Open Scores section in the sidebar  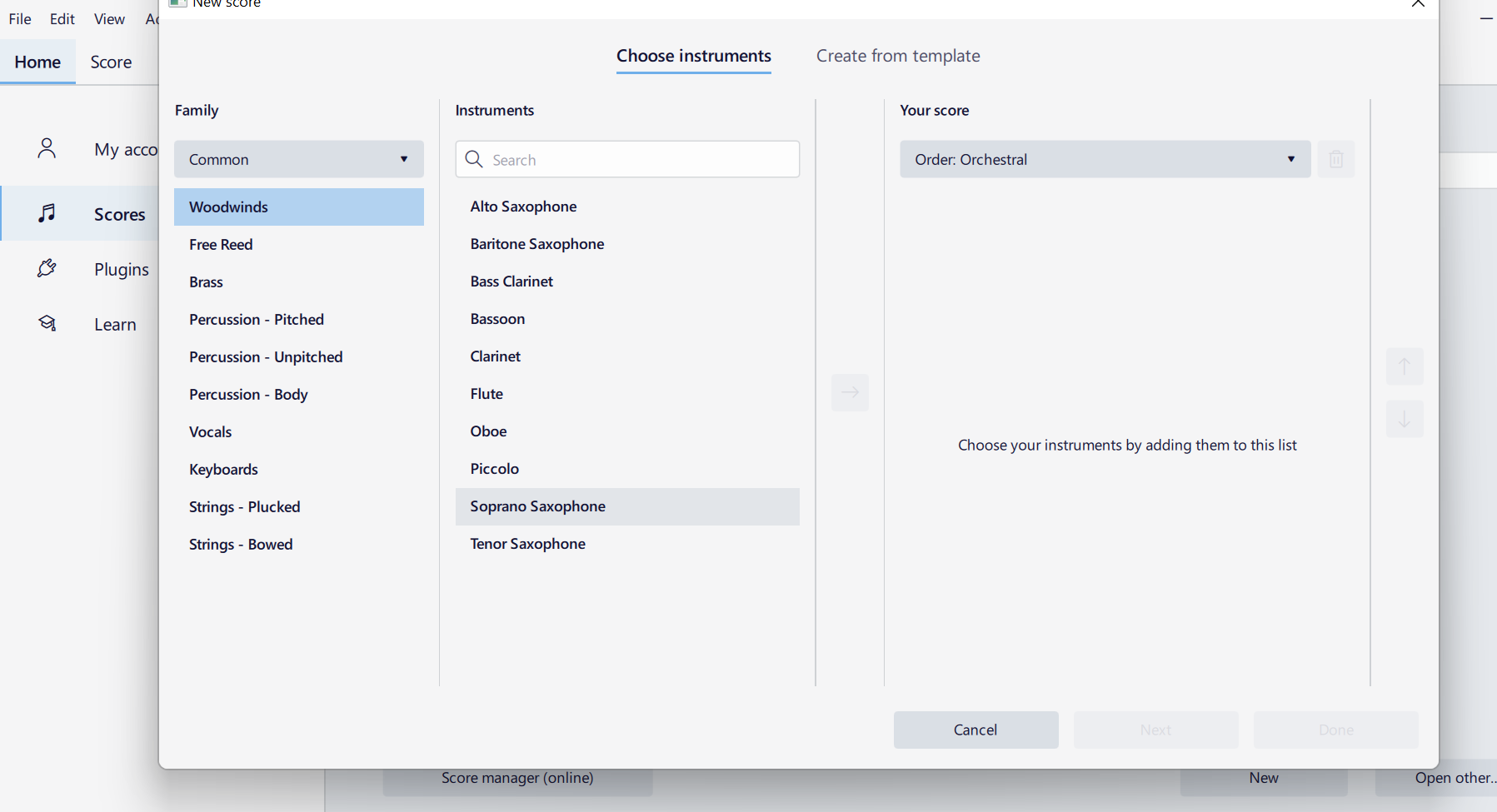(x=47, y=213)
